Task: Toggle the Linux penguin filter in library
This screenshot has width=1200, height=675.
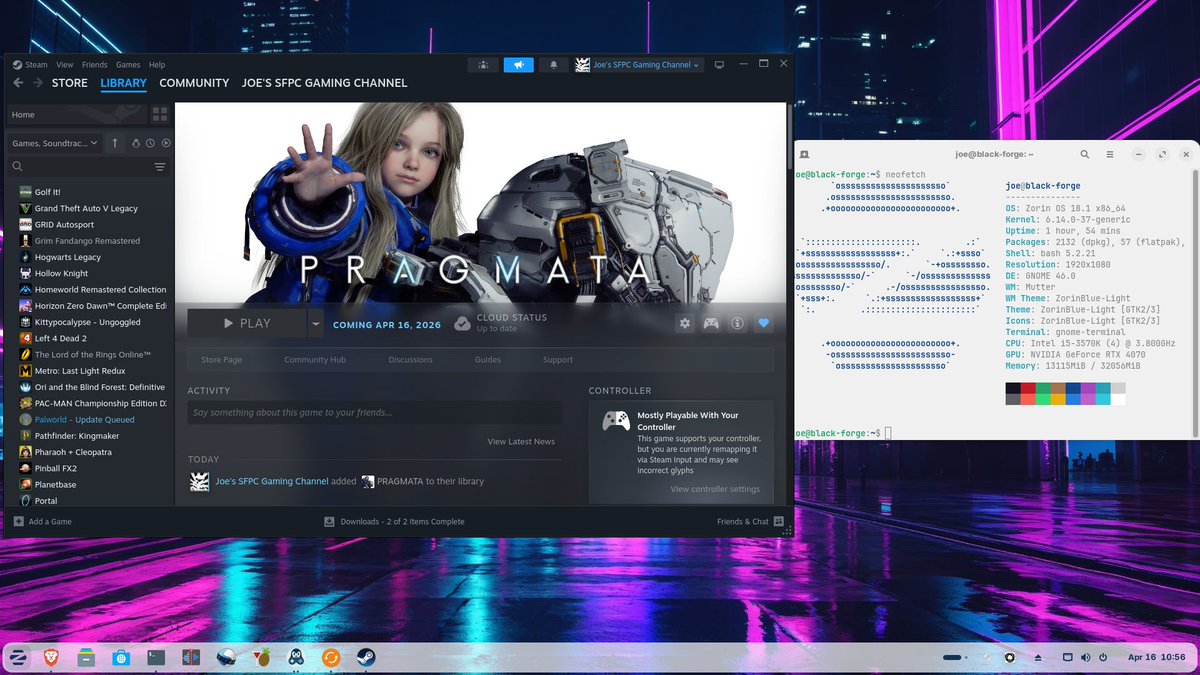Action: pyautogui.click(x=136, y=143)
